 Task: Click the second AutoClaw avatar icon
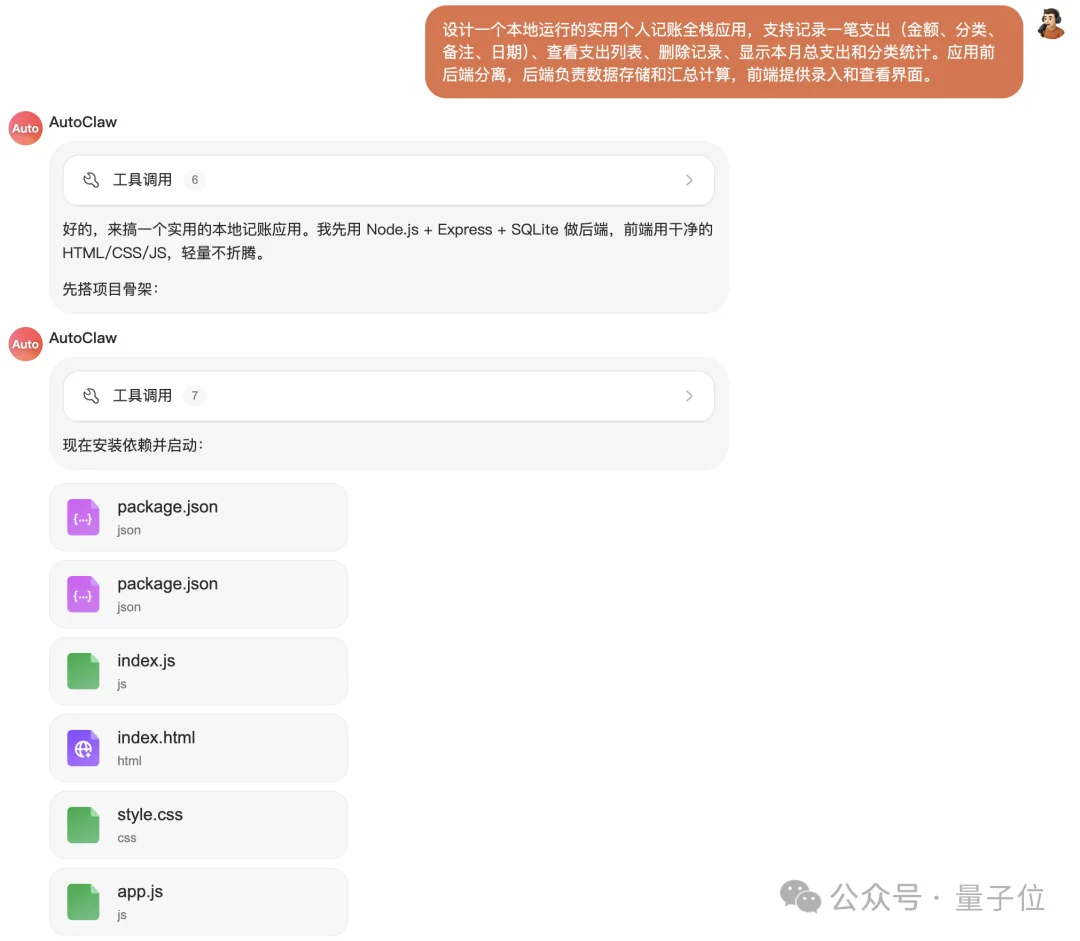[24, 343]
